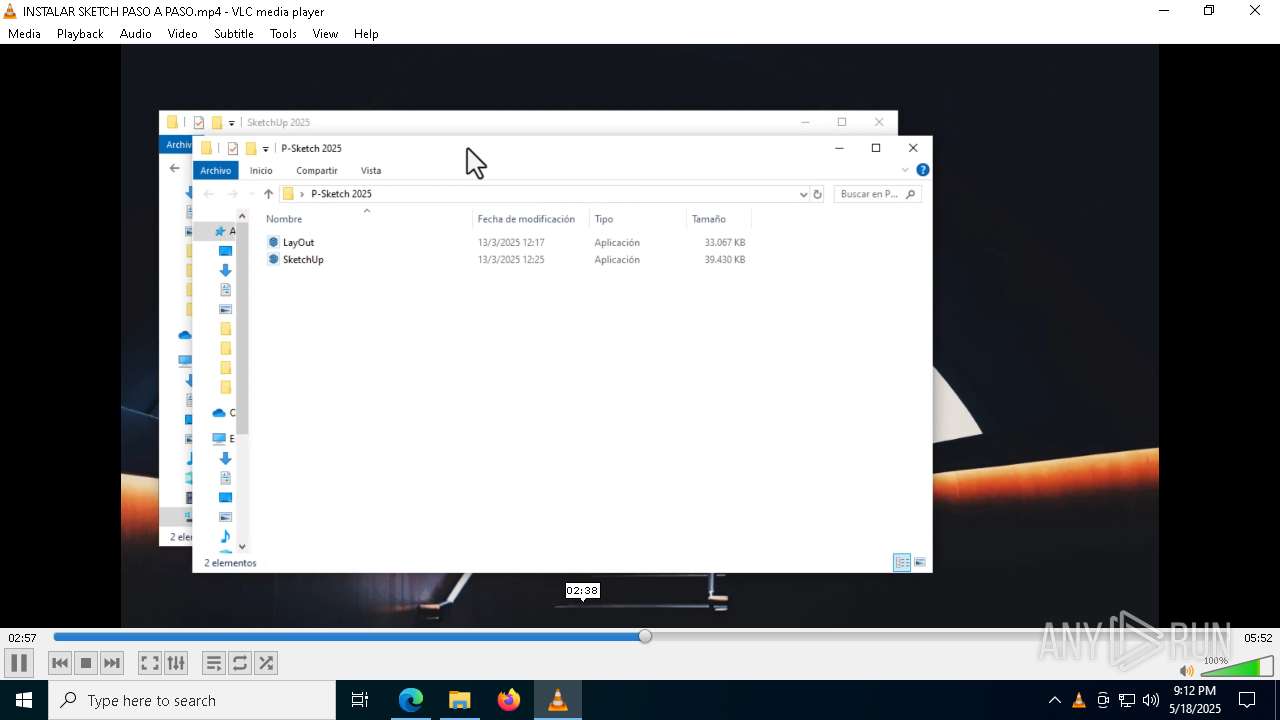Expand address bar history dropdown in video
The image size is (1280, 720).
[803, 194]
